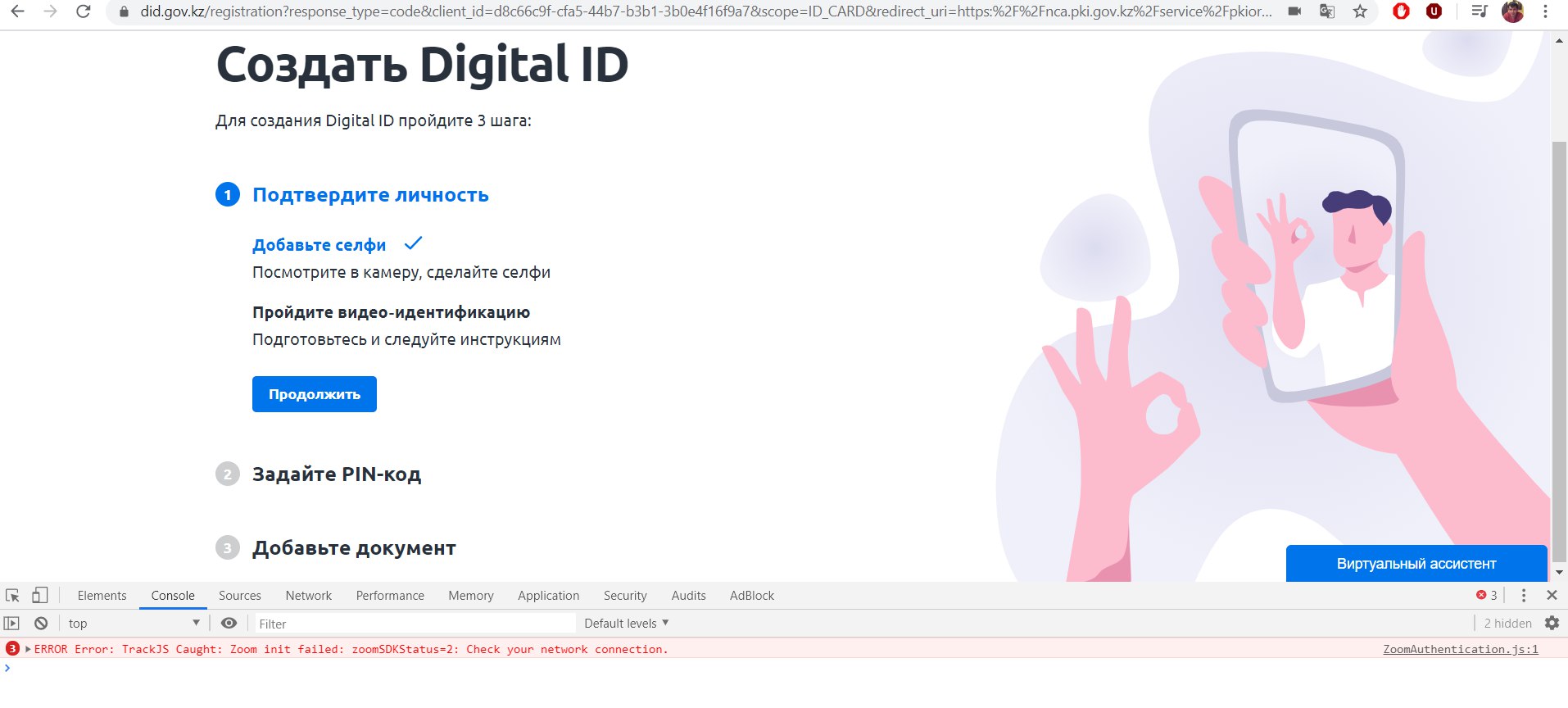Click the browser forward arrow

pyautogui.click(x=50, y=11)
